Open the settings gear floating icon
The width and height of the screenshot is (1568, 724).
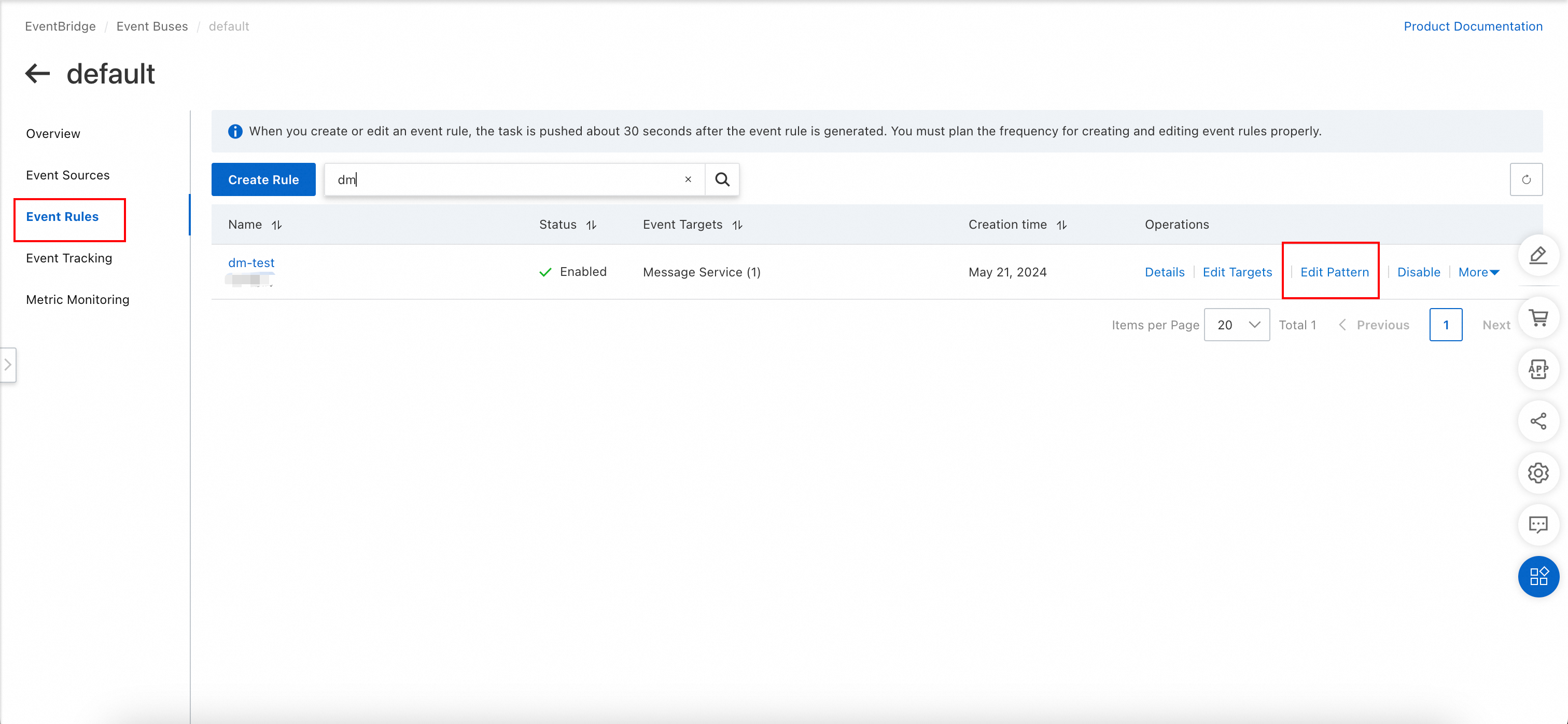[x=1537, y=473]
